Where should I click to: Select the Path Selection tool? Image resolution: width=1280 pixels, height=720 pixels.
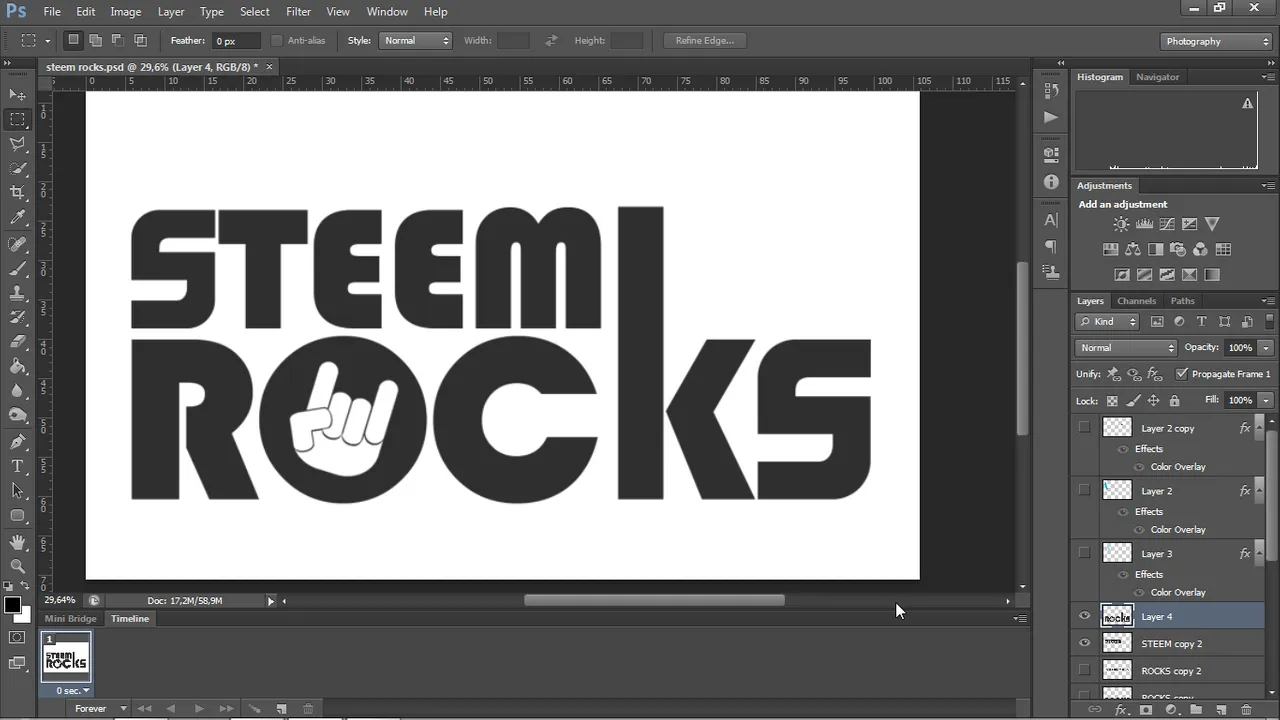click(x=17, y=491)
